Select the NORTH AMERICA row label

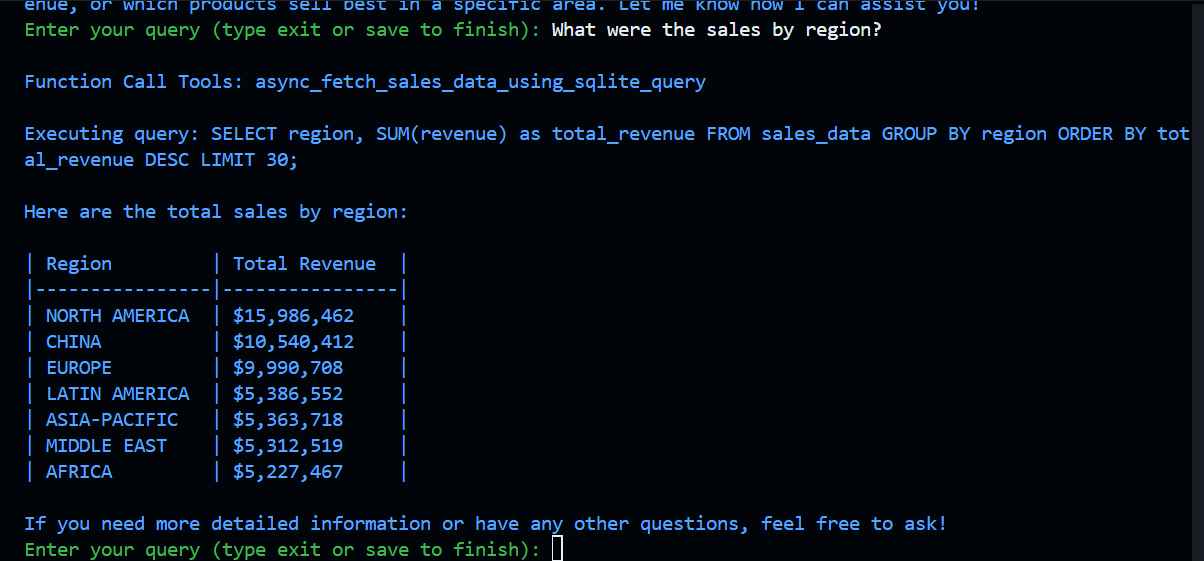(117, 316)
